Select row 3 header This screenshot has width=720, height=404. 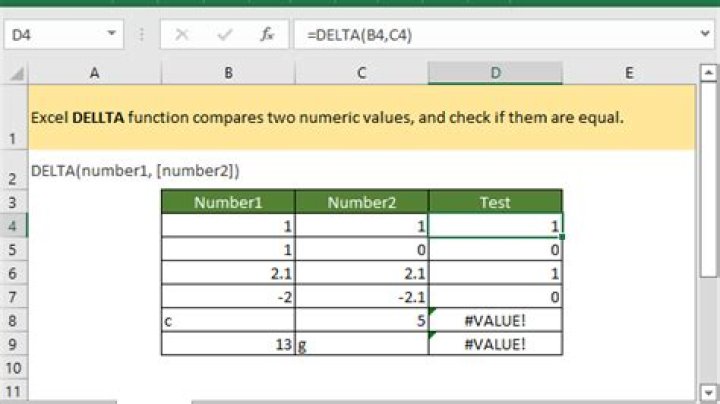[x=14, y=202]
